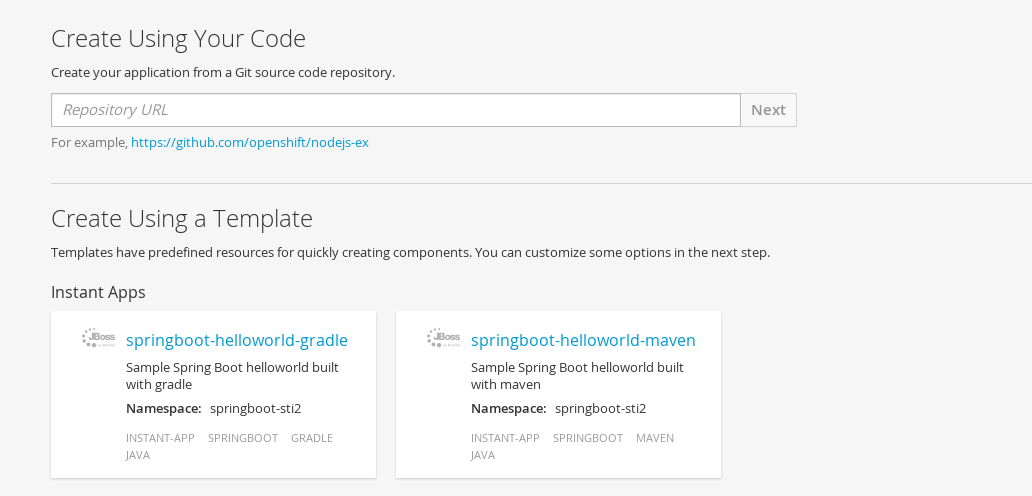
Task: Click the JAVA tag on the gradle card
Action: point(138,455)
